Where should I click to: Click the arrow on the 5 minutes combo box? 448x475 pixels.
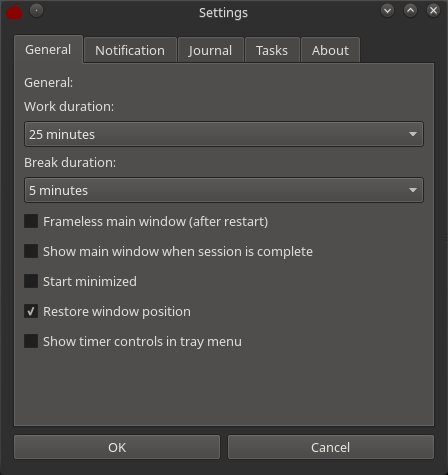413,190
